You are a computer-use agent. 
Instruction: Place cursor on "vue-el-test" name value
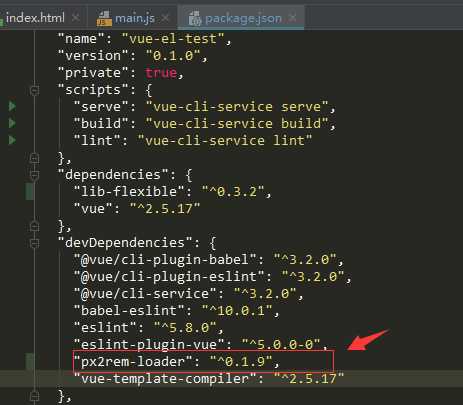(x=173, y=39)
